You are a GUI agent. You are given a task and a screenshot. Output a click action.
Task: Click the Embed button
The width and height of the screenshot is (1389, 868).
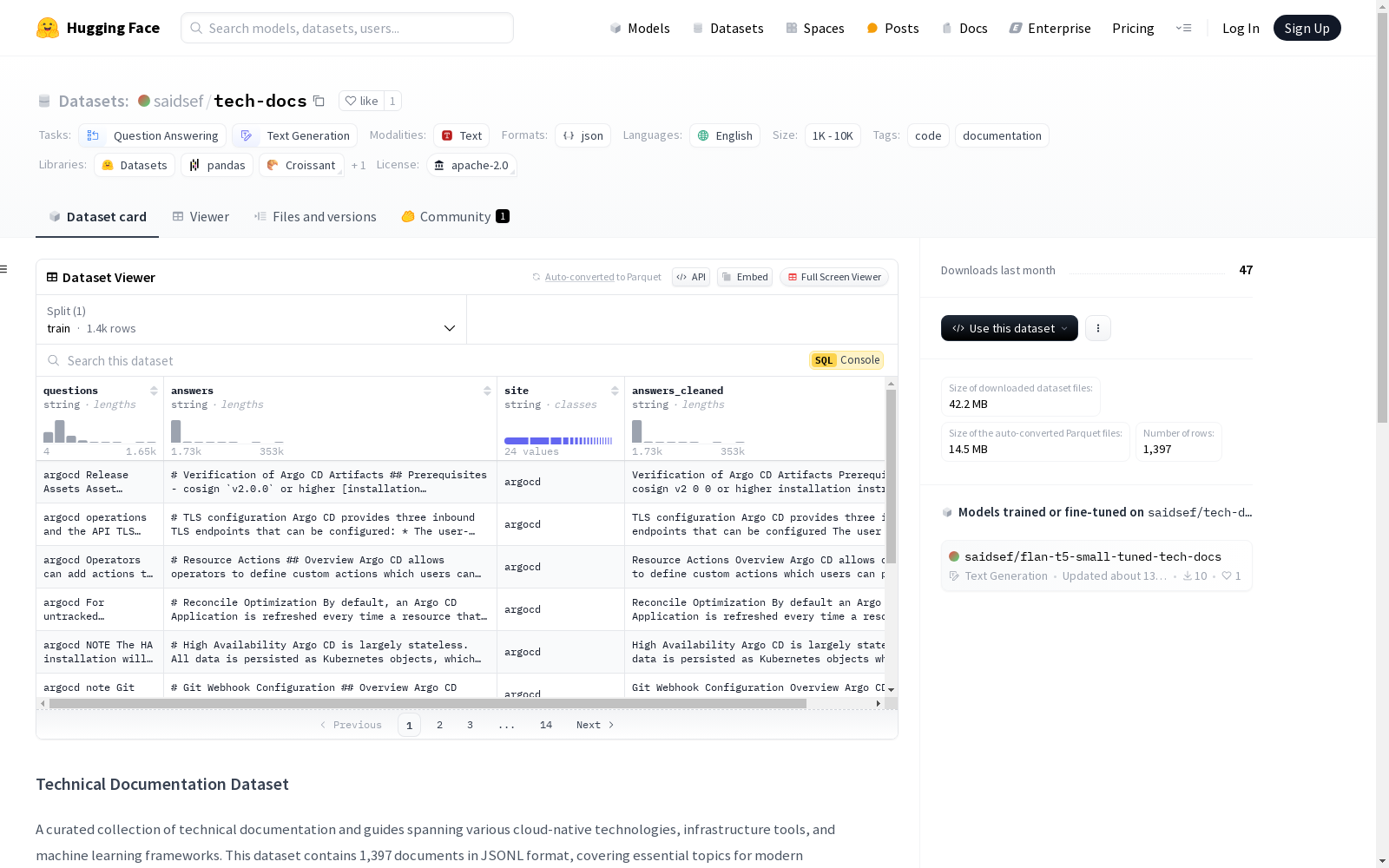tap(745, 277)
